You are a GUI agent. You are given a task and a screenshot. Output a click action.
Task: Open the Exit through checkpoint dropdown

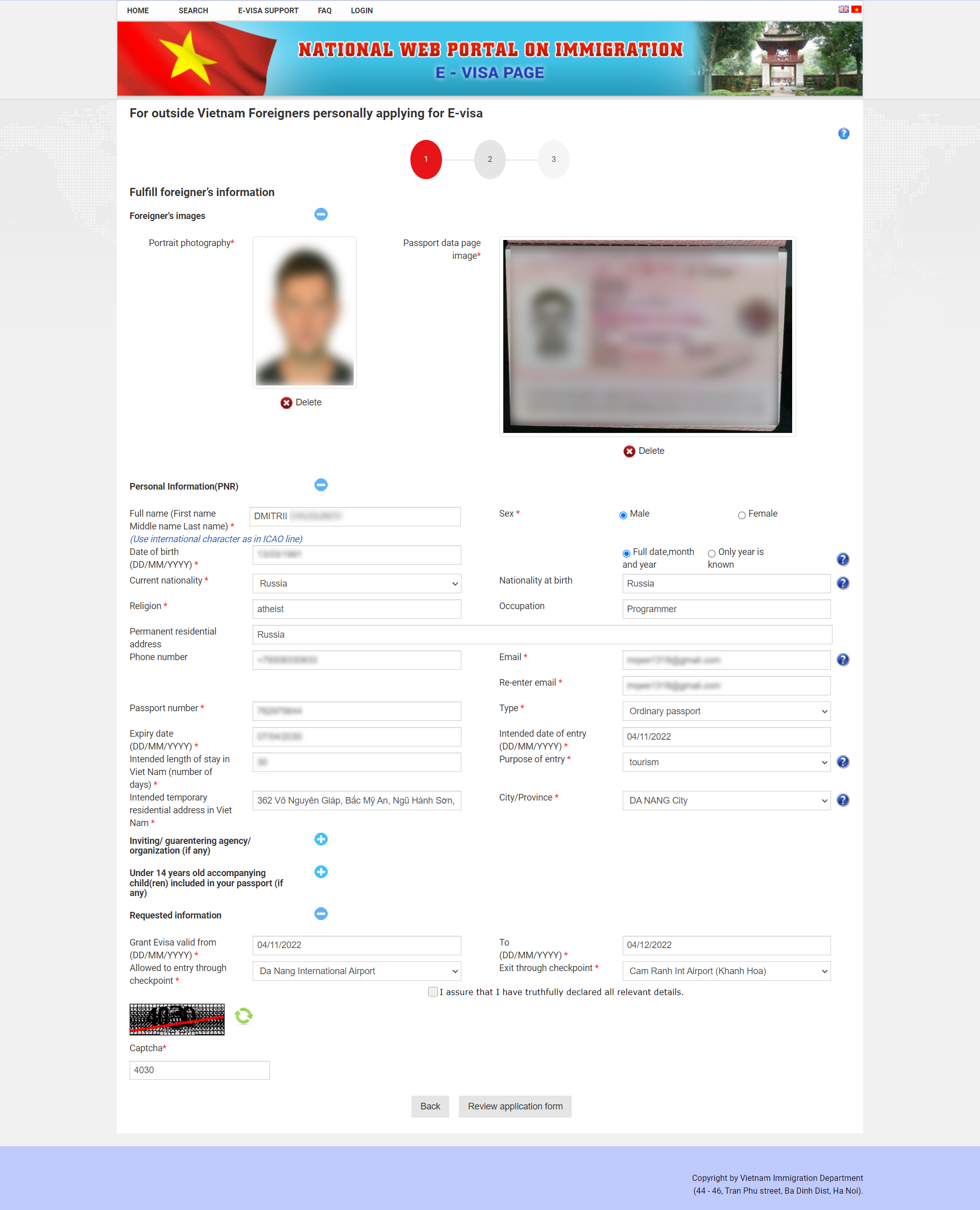tap(726, 971)
